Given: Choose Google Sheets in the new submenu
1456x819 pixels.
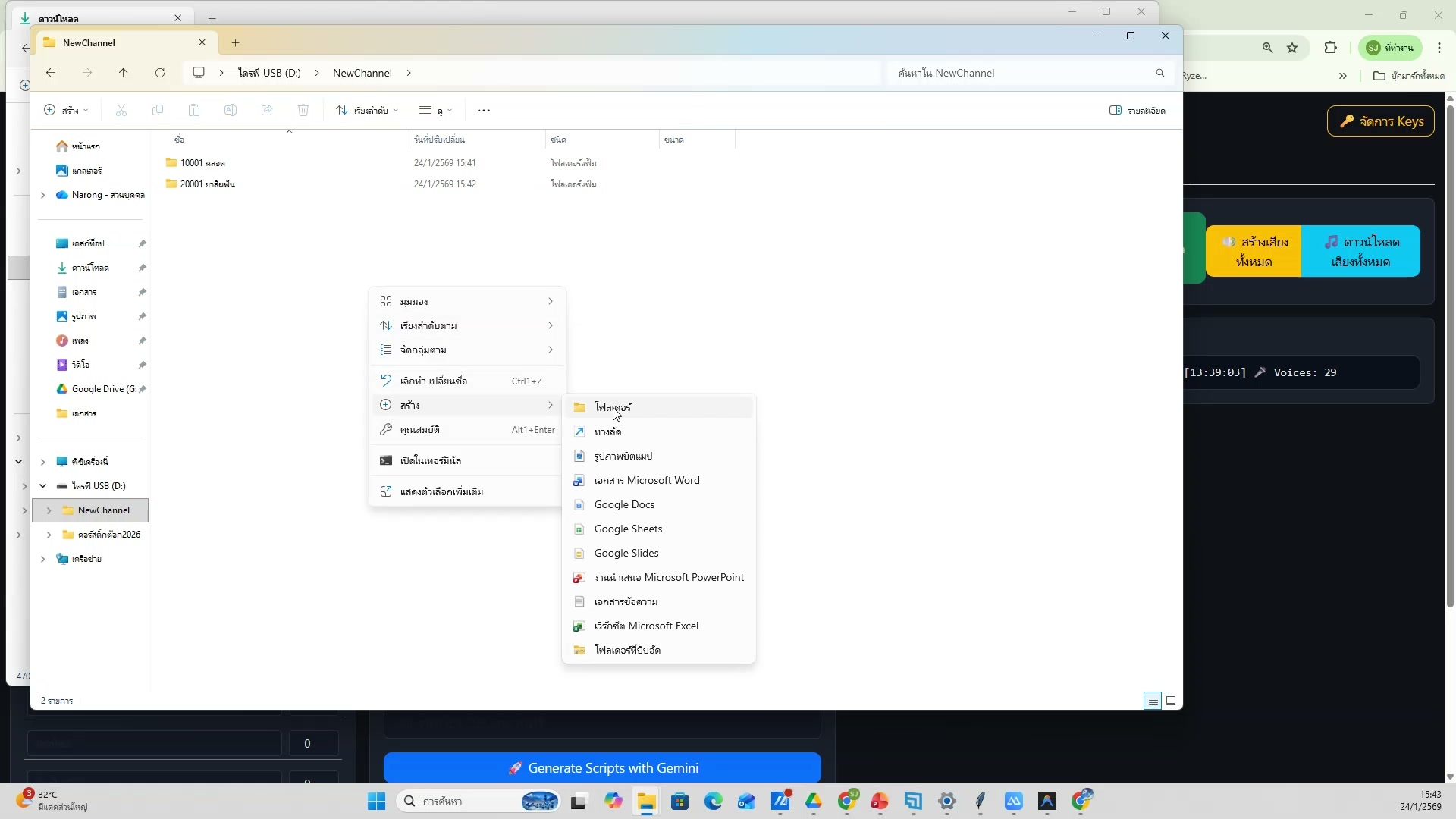Looking at the screenshot, I should coord(628,529).
